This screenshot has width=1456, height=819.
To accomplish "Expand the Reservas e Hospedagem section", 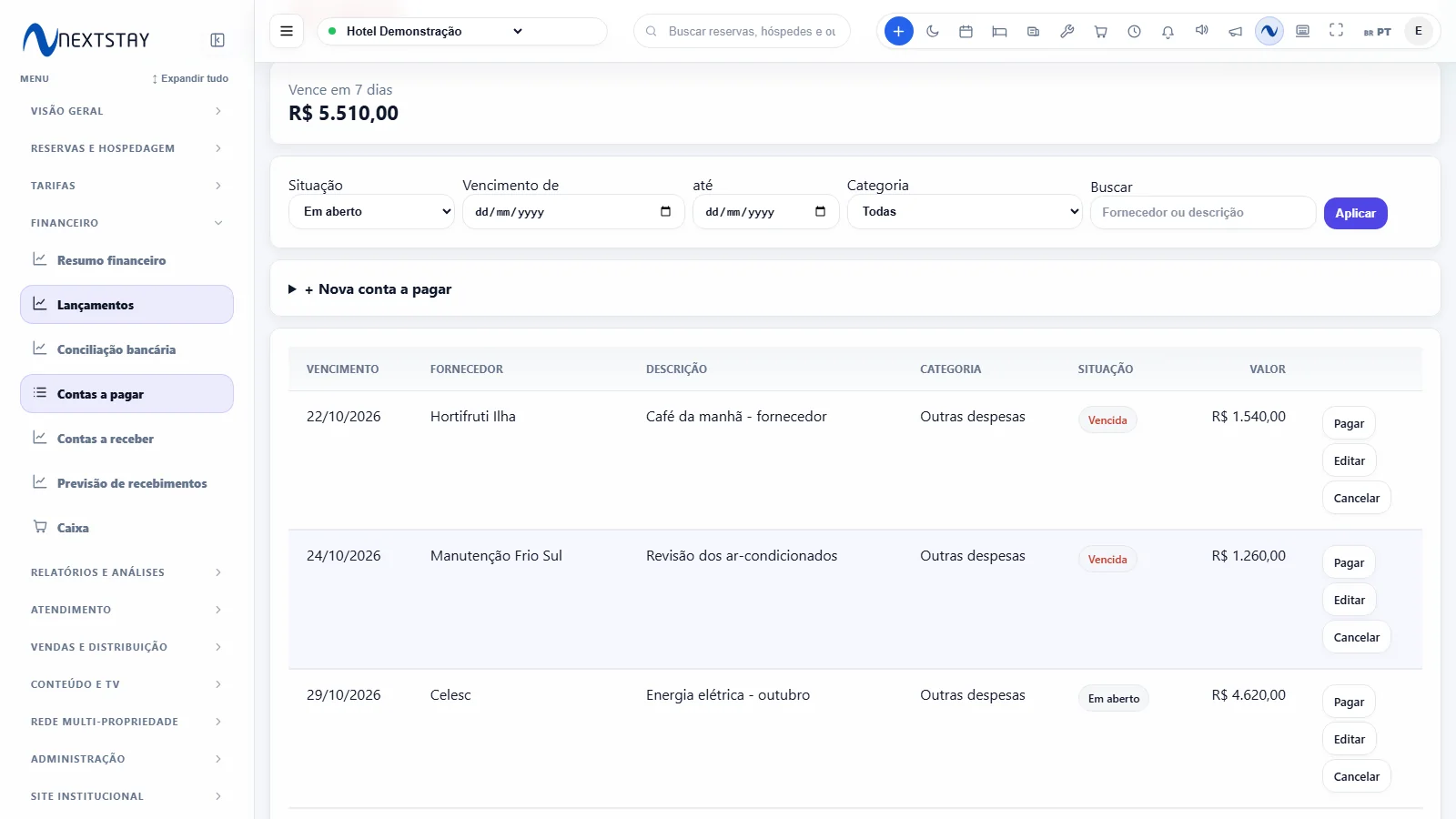I will (126, 148).
